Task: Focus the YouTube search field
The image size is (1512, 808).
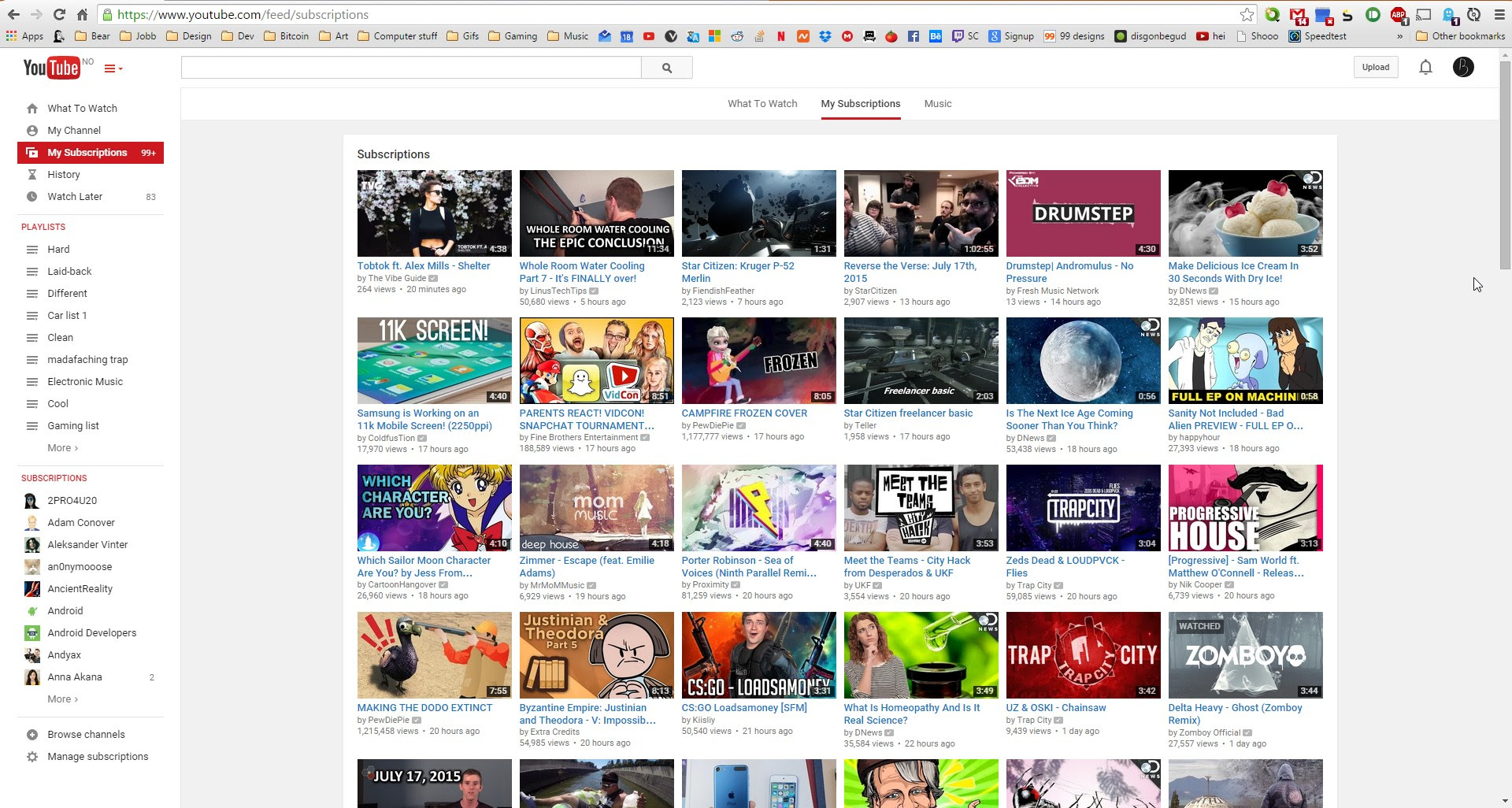Action: [411, 68]
